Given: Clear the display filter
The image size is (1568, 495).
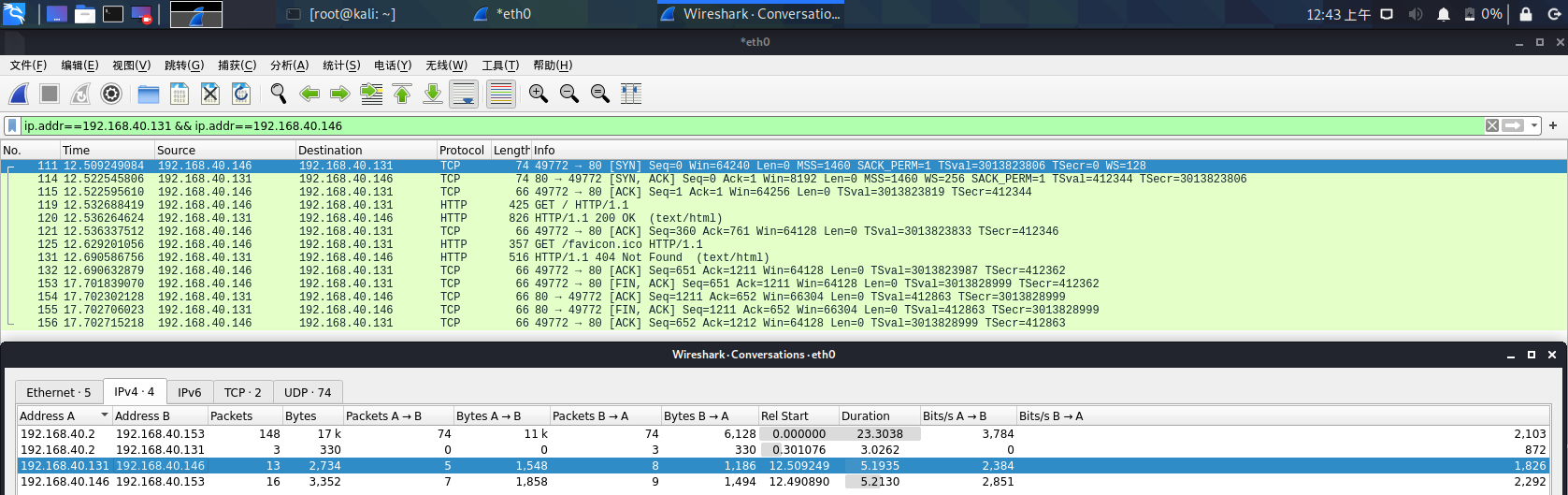Looking at the screenshot, I should (1492, 125).
